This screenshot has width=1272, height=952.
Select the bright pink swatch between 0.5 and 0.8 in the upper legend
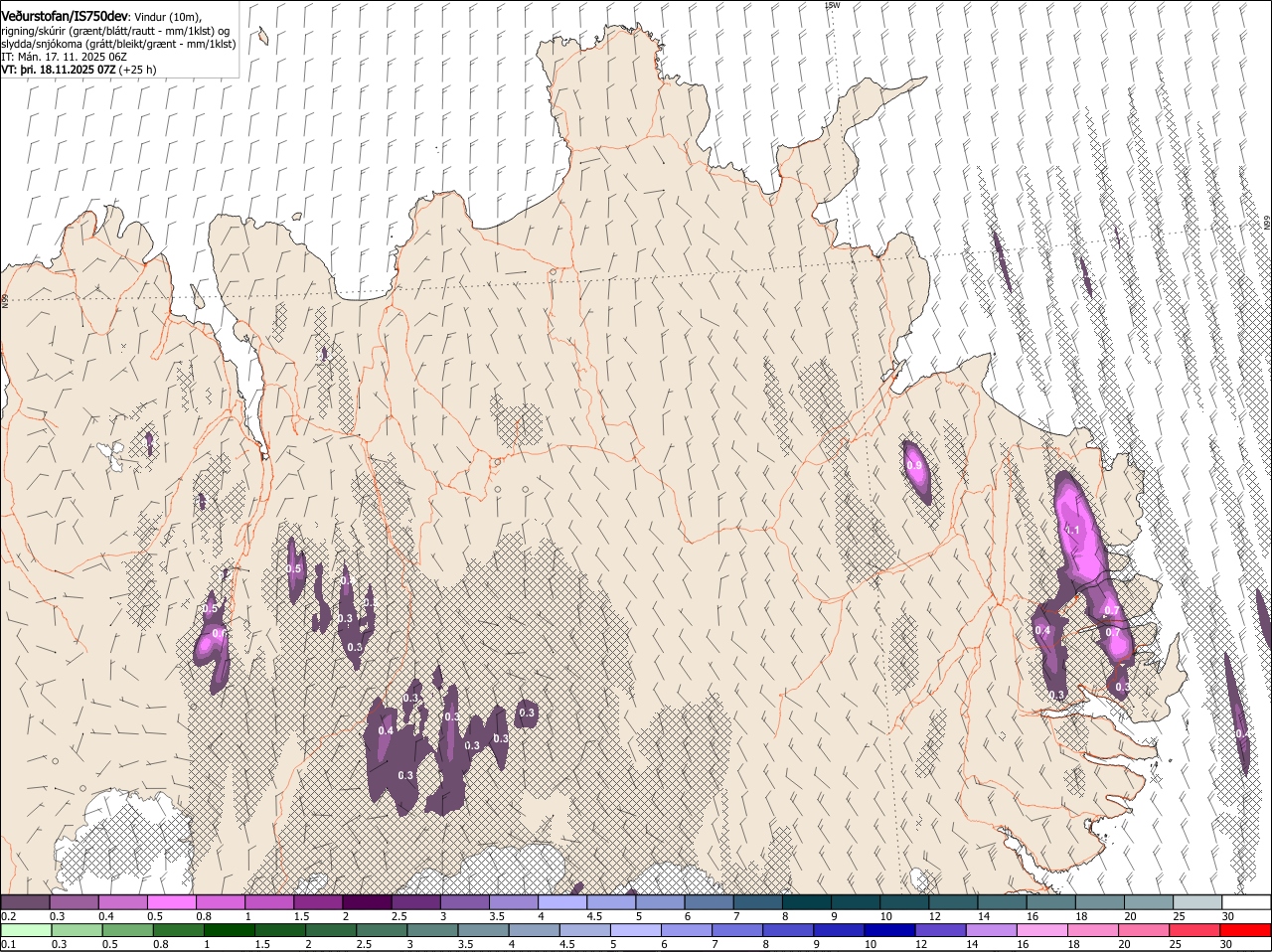pos(171,902)
